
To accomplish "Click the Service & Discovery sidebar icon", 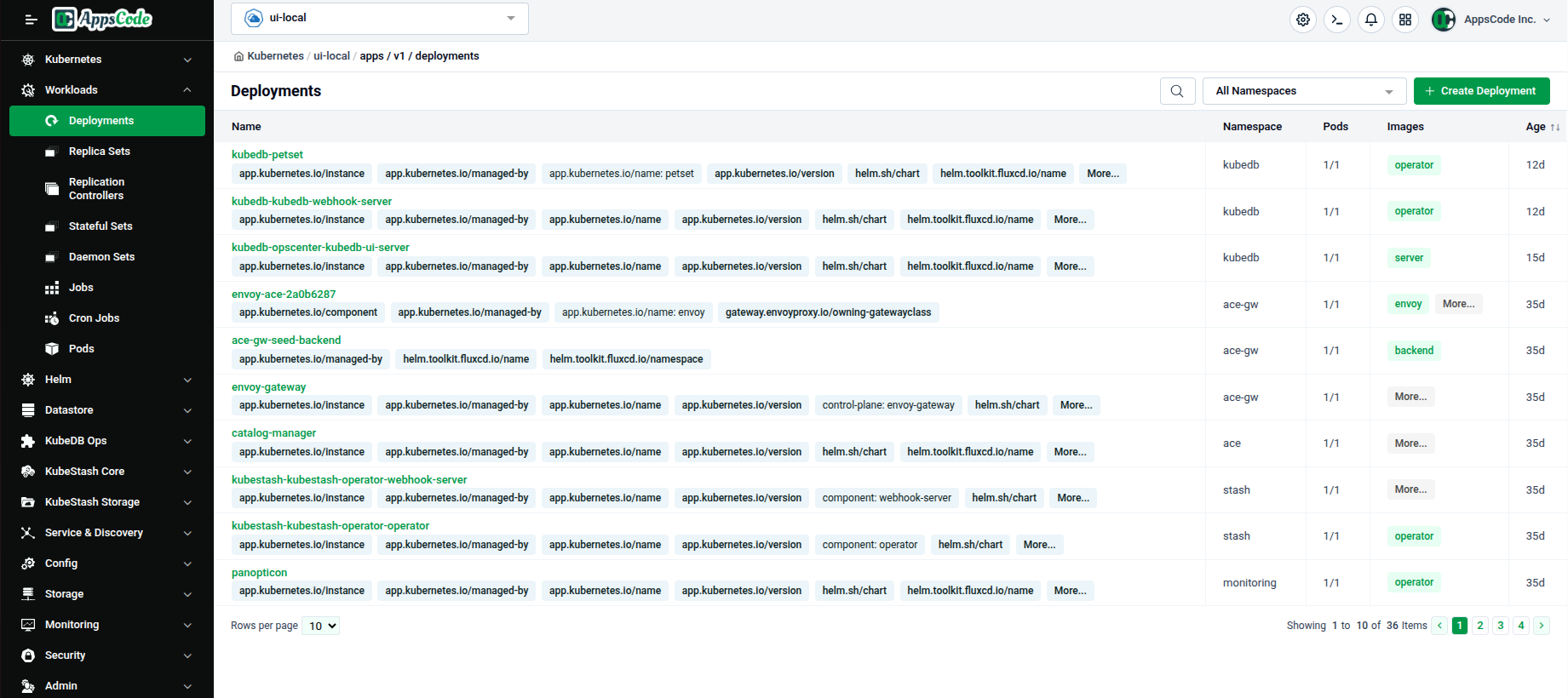I will point(28,533).
